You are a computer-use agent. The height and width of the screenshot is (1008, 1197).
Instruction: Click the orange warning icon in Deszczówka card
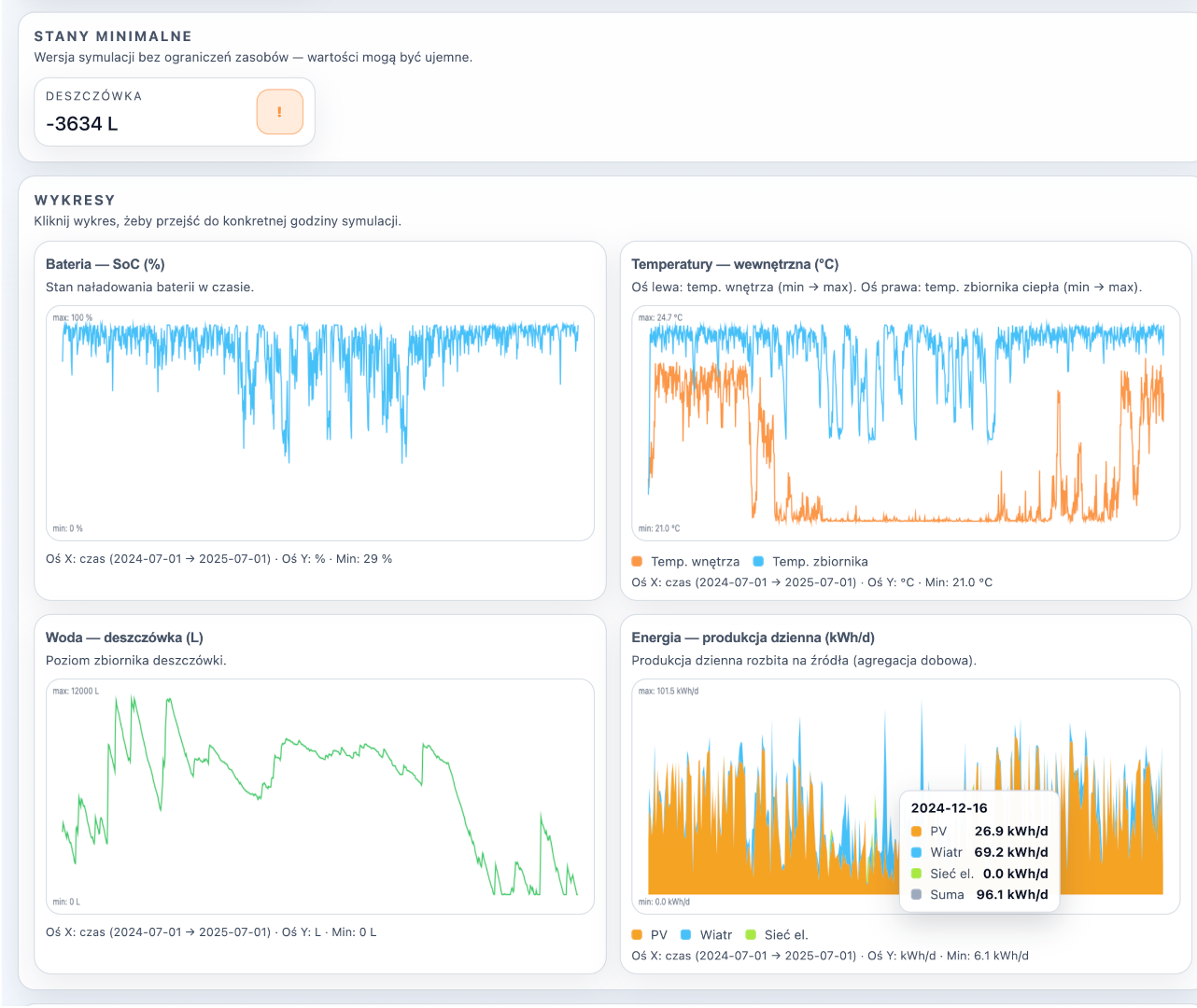coord(279,112)
